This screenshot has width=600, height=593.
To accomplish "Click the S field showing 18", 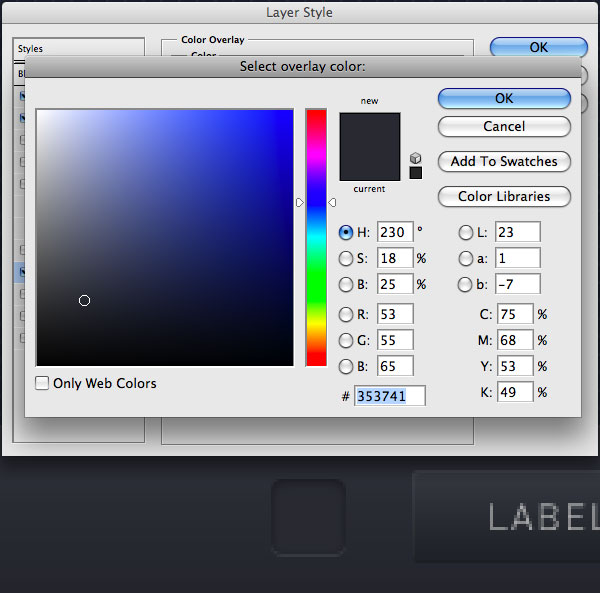I will click(395, 258).
